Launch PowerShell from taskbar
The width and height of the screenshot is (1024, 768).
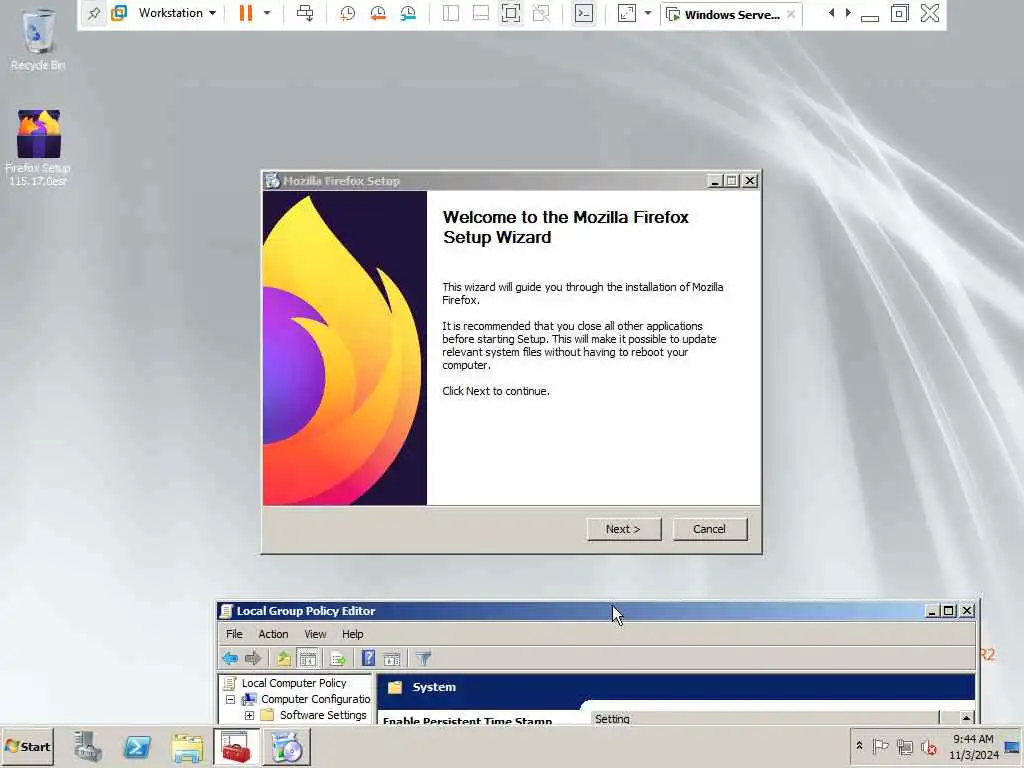tap(137, 747)
